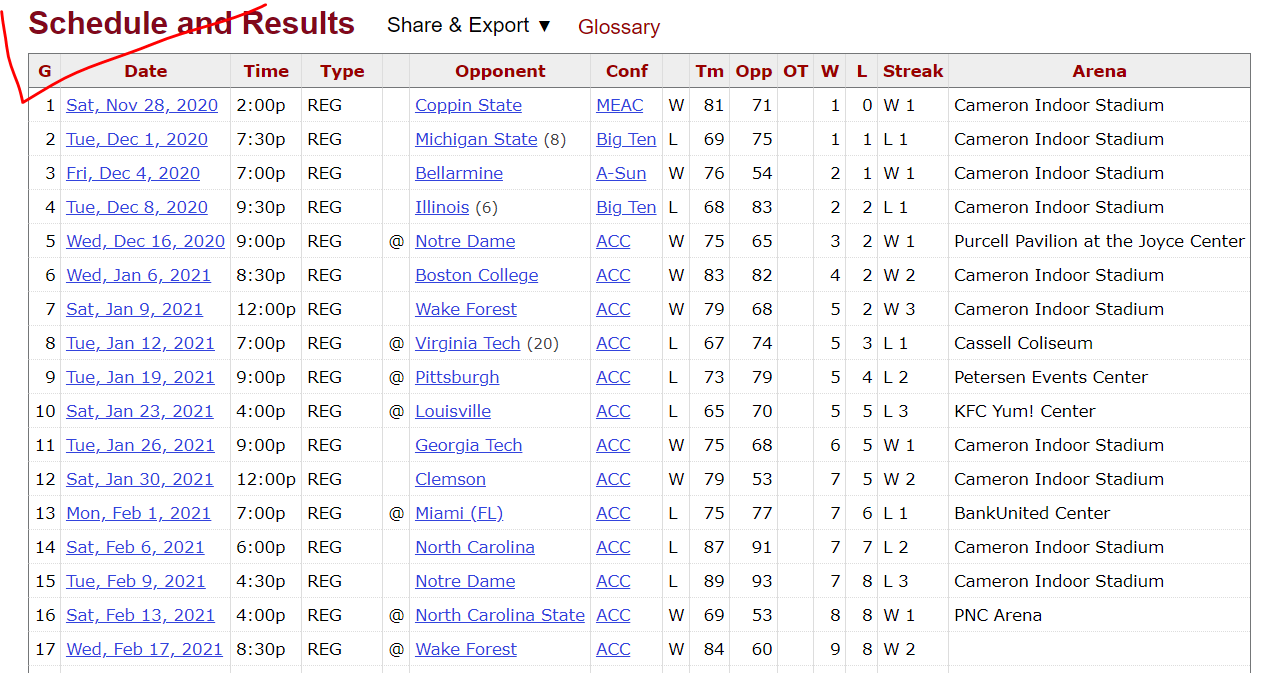Sort table by Opponent column header
The image size is (1265, 673).
(x=500, y=71)
